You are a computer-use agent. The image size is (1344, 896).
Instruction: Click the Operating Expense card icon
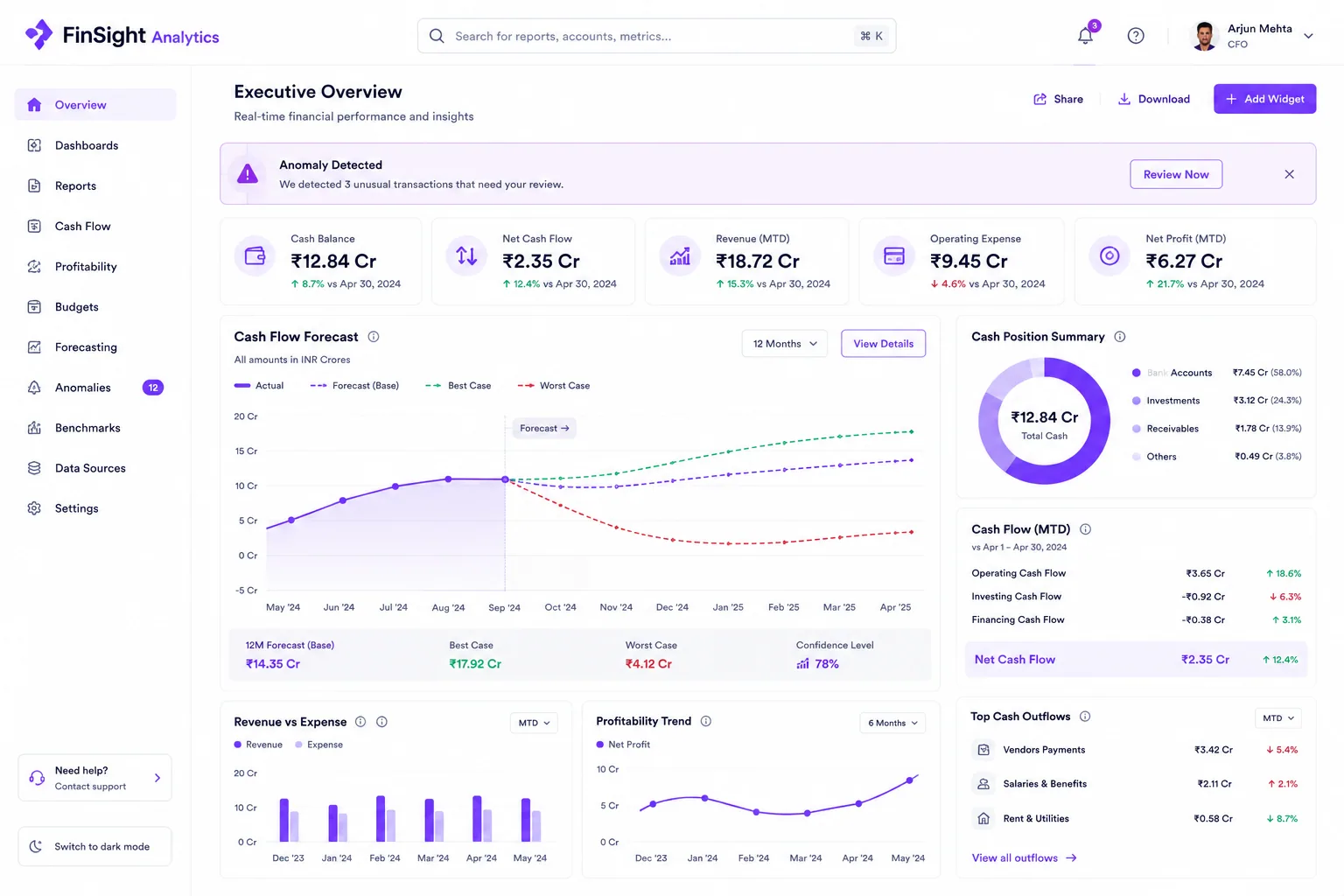[894, 256]
